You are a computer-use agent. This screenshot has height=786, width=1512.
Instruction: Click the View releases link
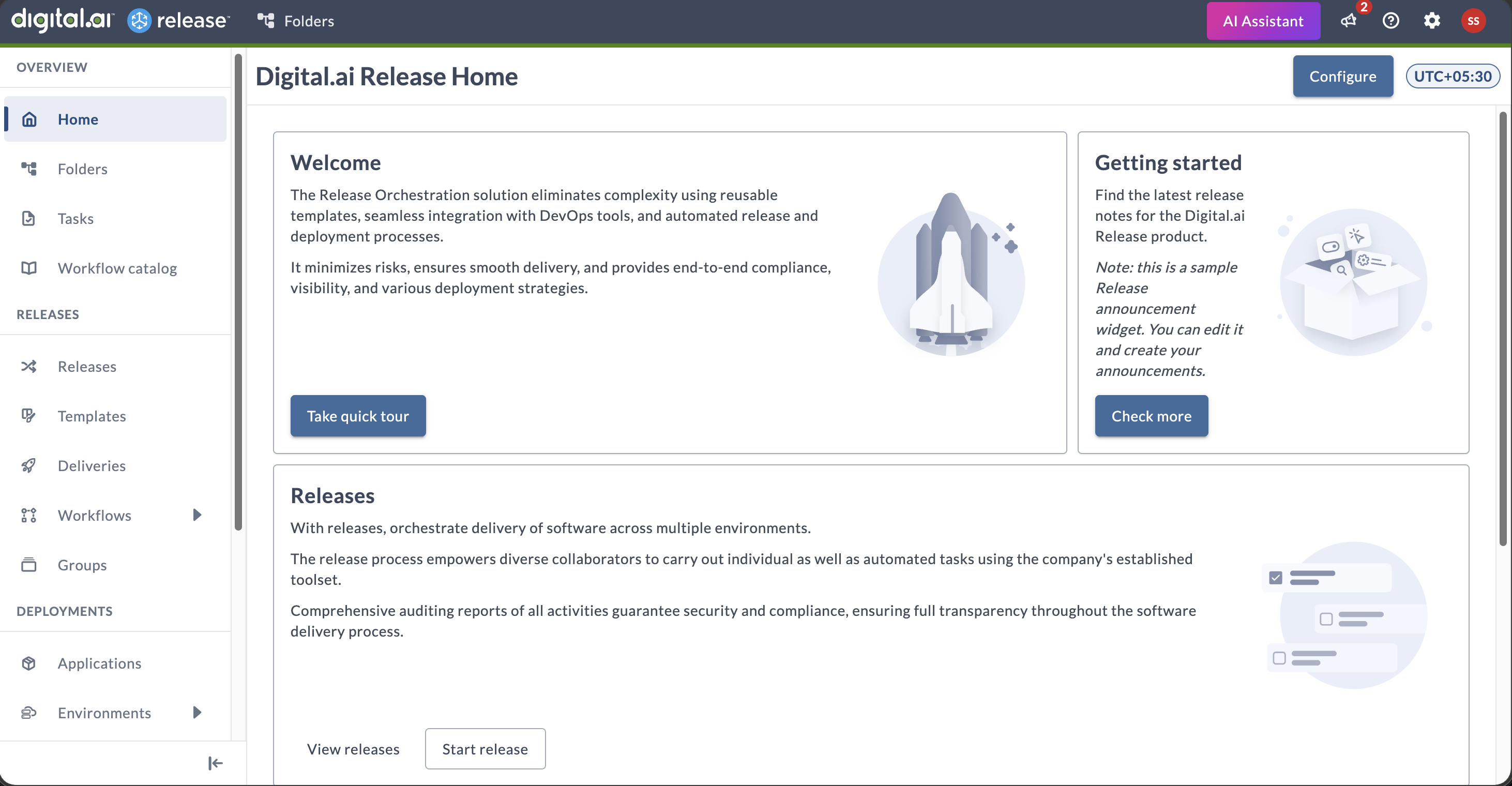[353, 748]
